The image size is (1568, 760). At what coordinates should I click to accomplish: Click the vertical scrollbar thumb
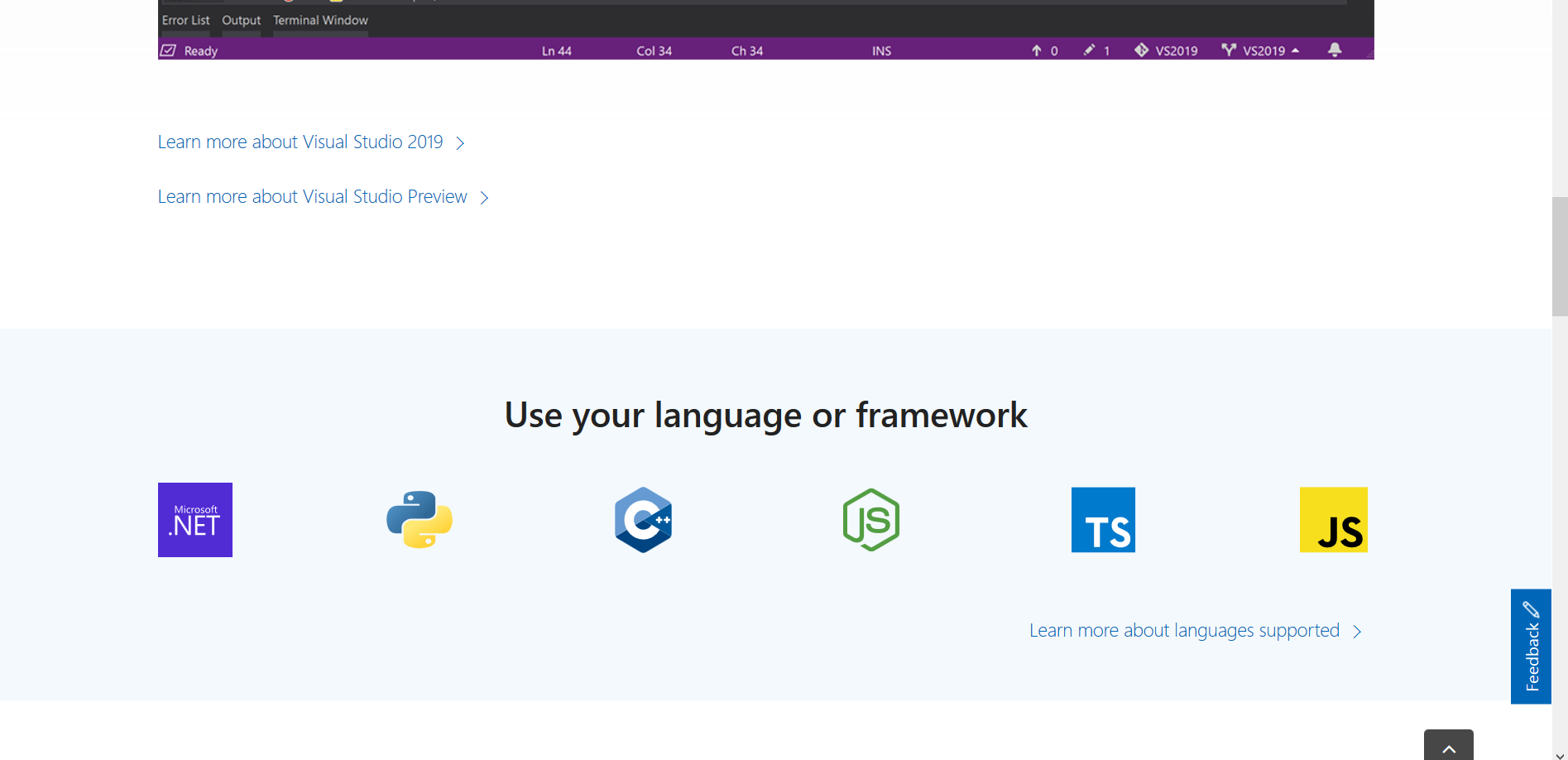point(1560,257)
